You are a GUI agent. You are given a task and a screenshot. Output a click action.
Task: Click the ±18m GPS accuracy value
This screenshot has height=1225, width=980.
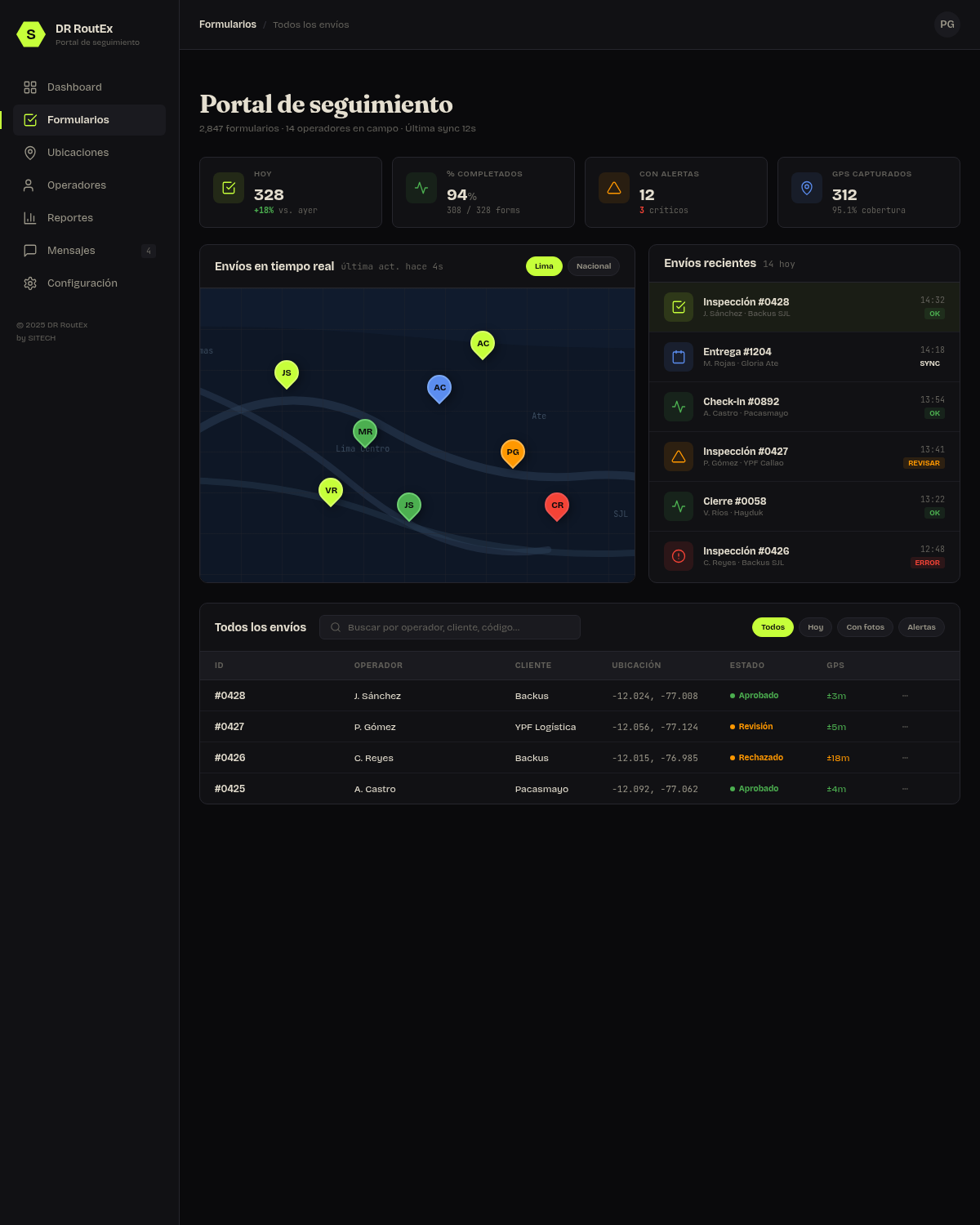[x=838, y=758]
